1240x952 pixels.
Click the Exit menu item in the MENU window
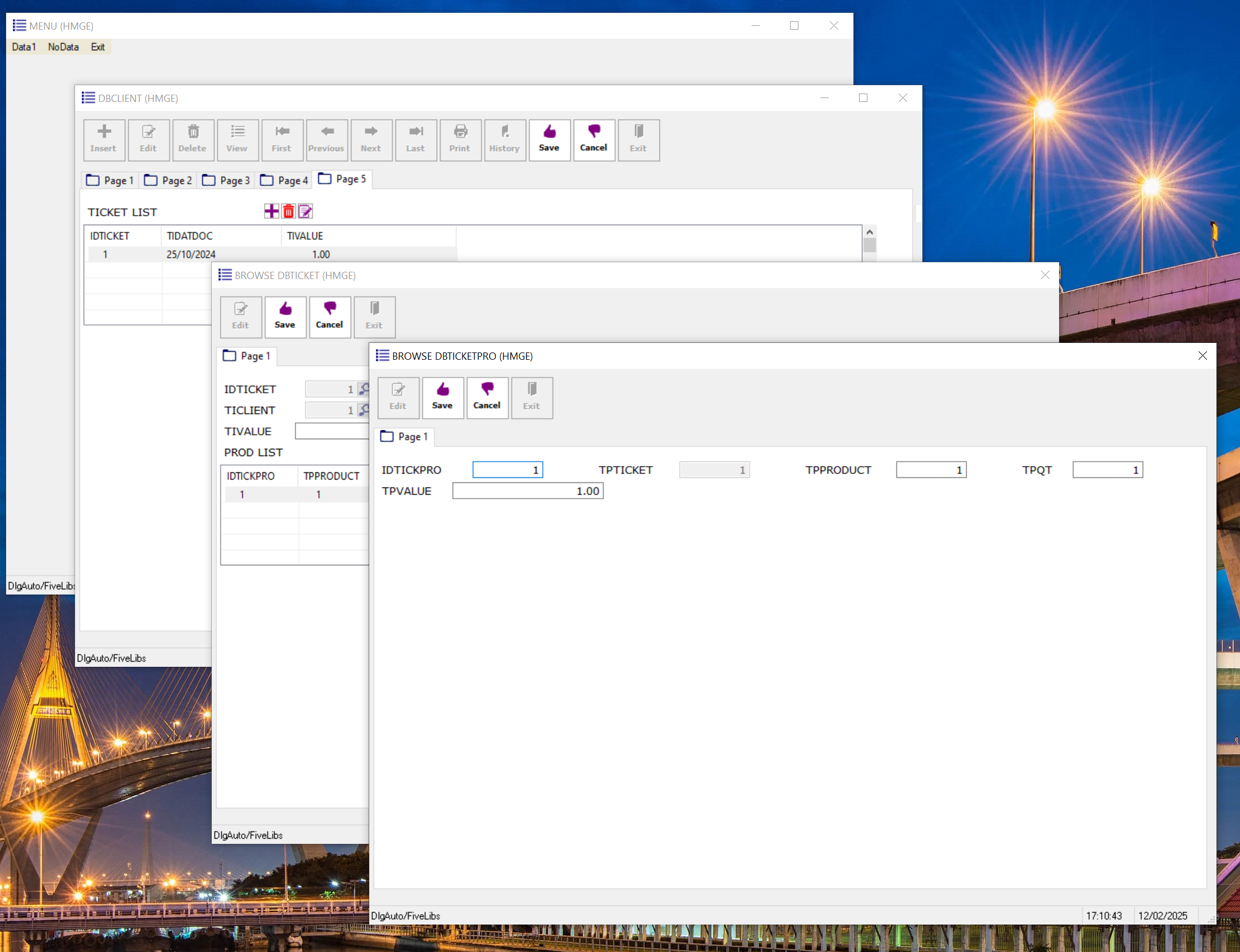pos(97,47)
